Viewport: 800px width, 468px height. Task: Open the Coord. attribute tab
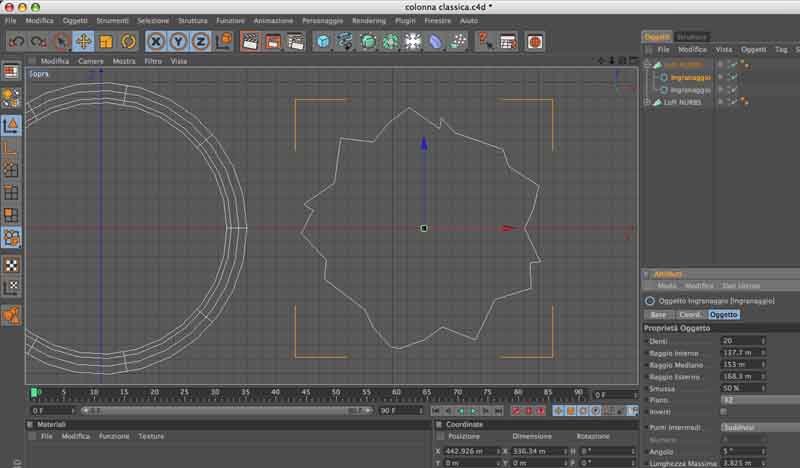[x=690, y=315]
